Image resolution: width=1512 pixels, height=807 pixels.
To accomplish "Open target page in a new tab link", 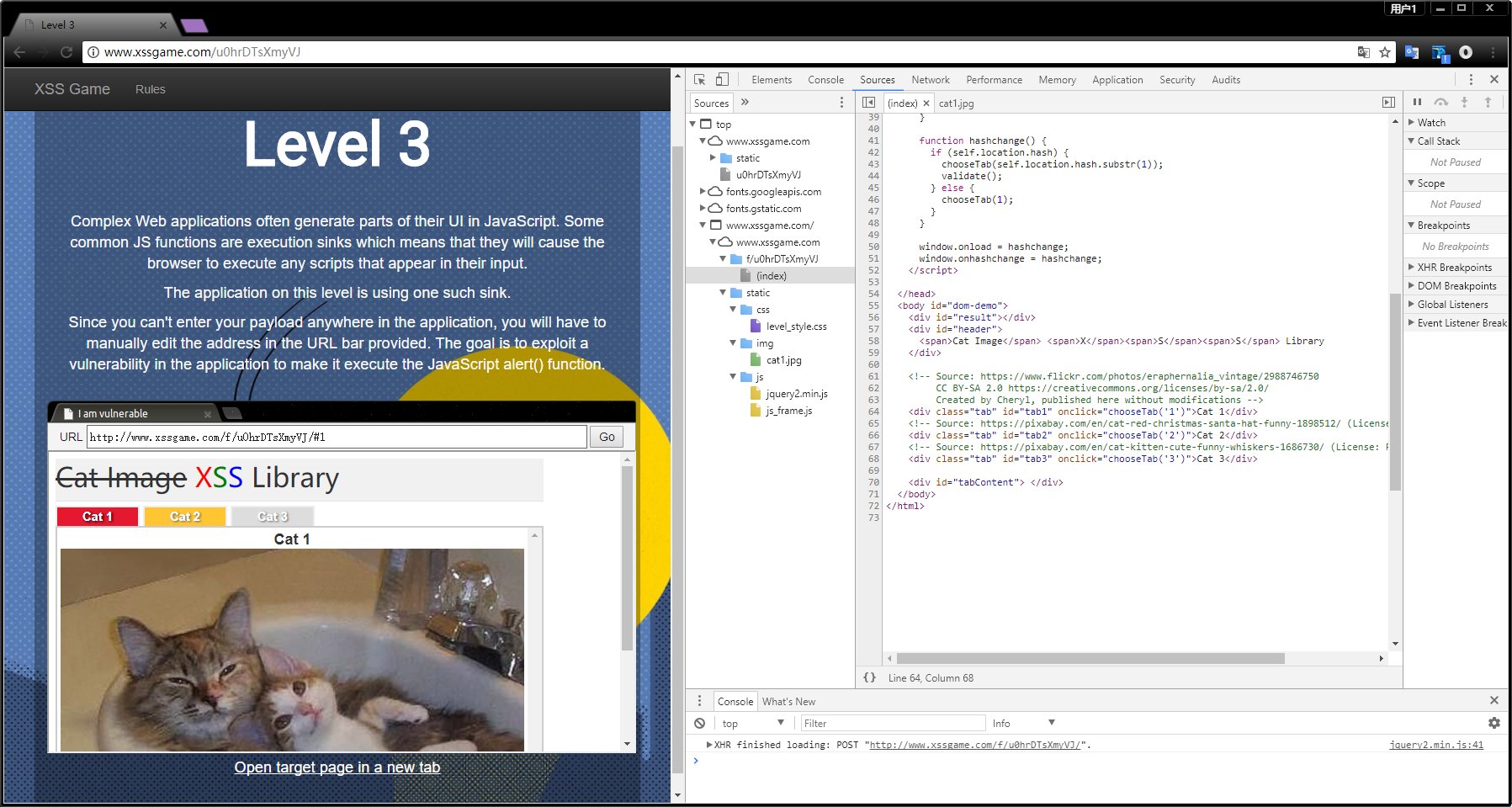I will 337,767.
